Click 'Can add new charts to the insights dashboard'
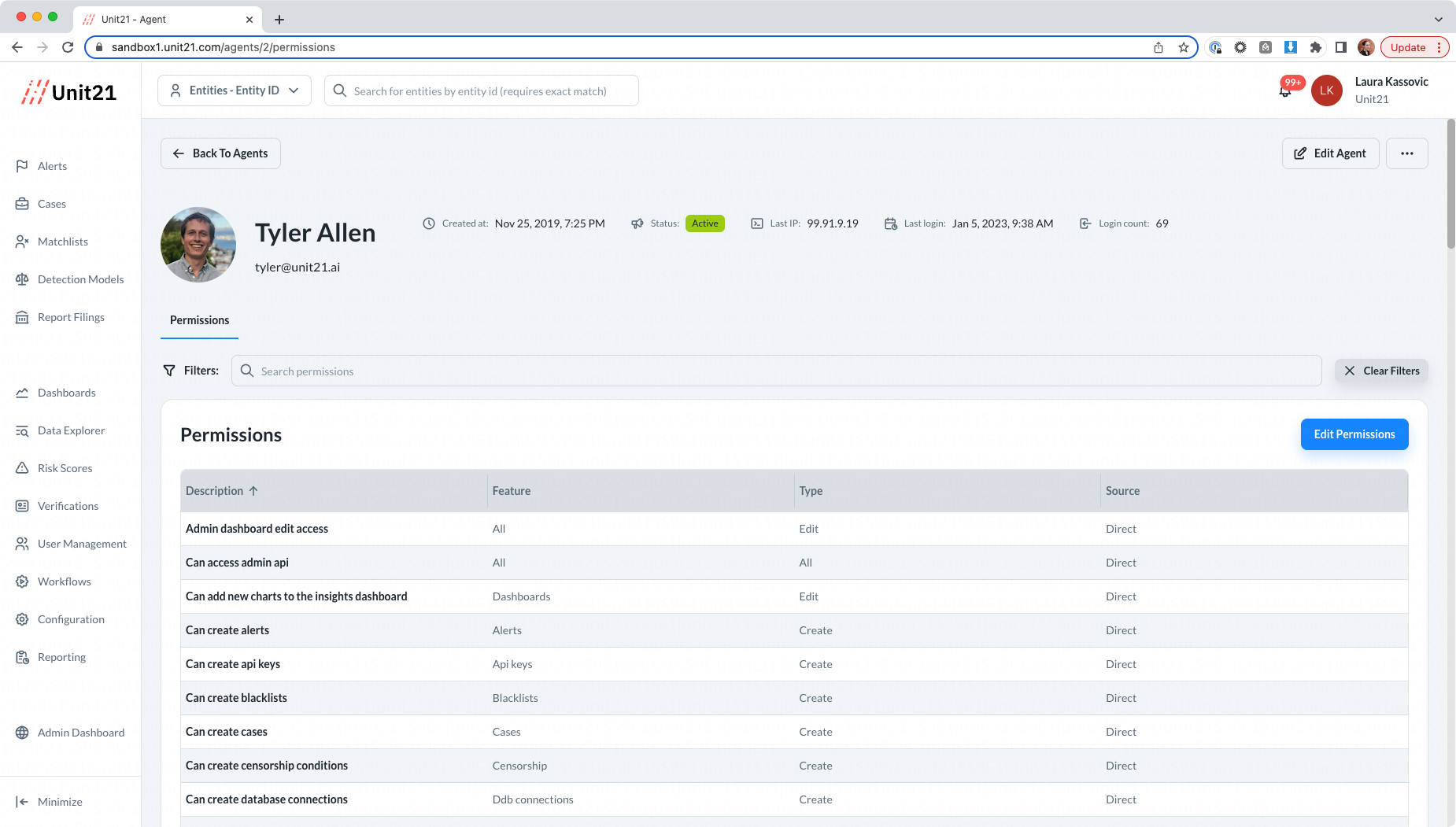1456x827 pixels. 297,596
